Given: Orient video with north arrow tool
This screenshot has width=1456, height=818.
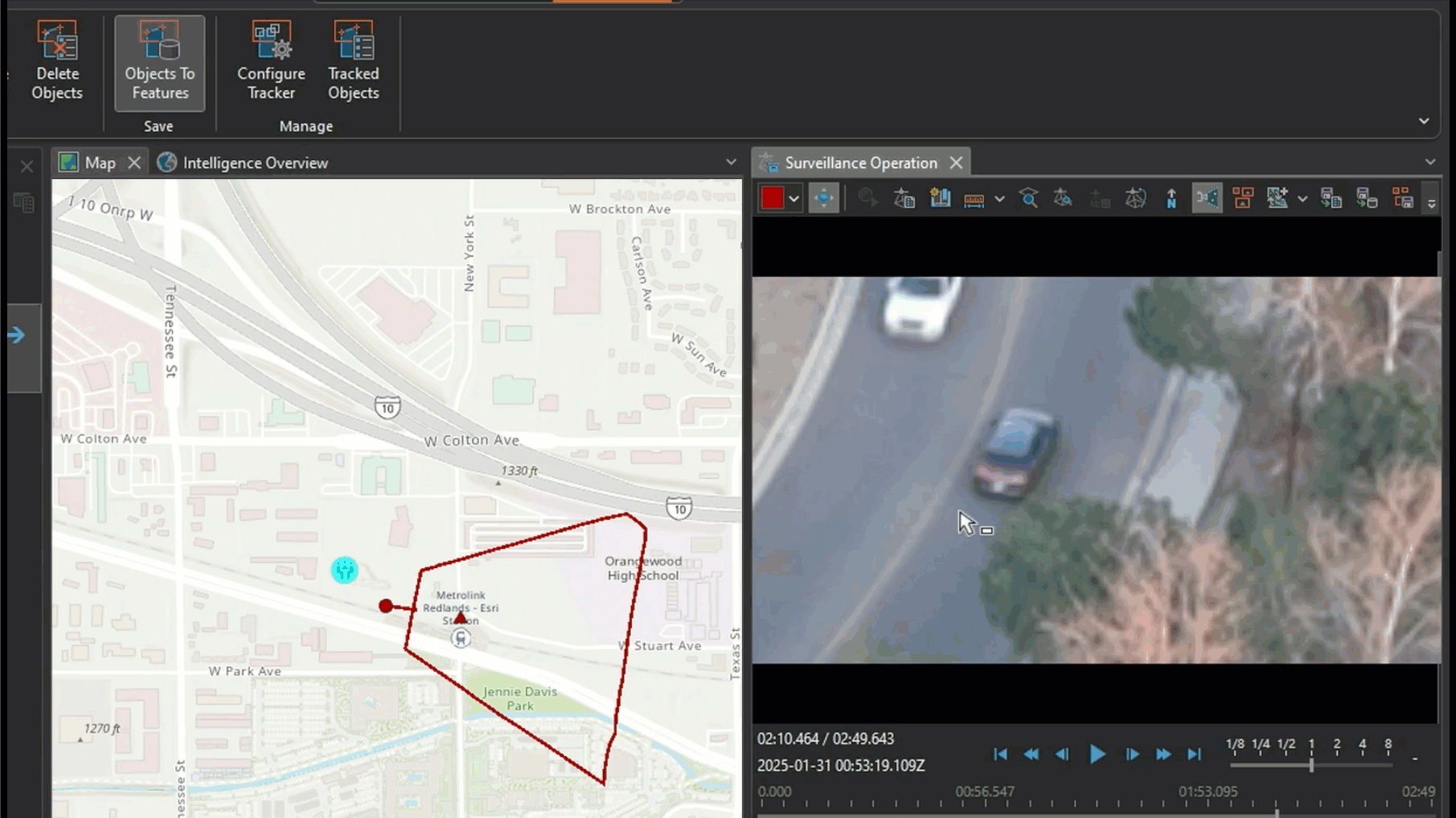Looking at the screenshot, I should (x=1171, y=198).
